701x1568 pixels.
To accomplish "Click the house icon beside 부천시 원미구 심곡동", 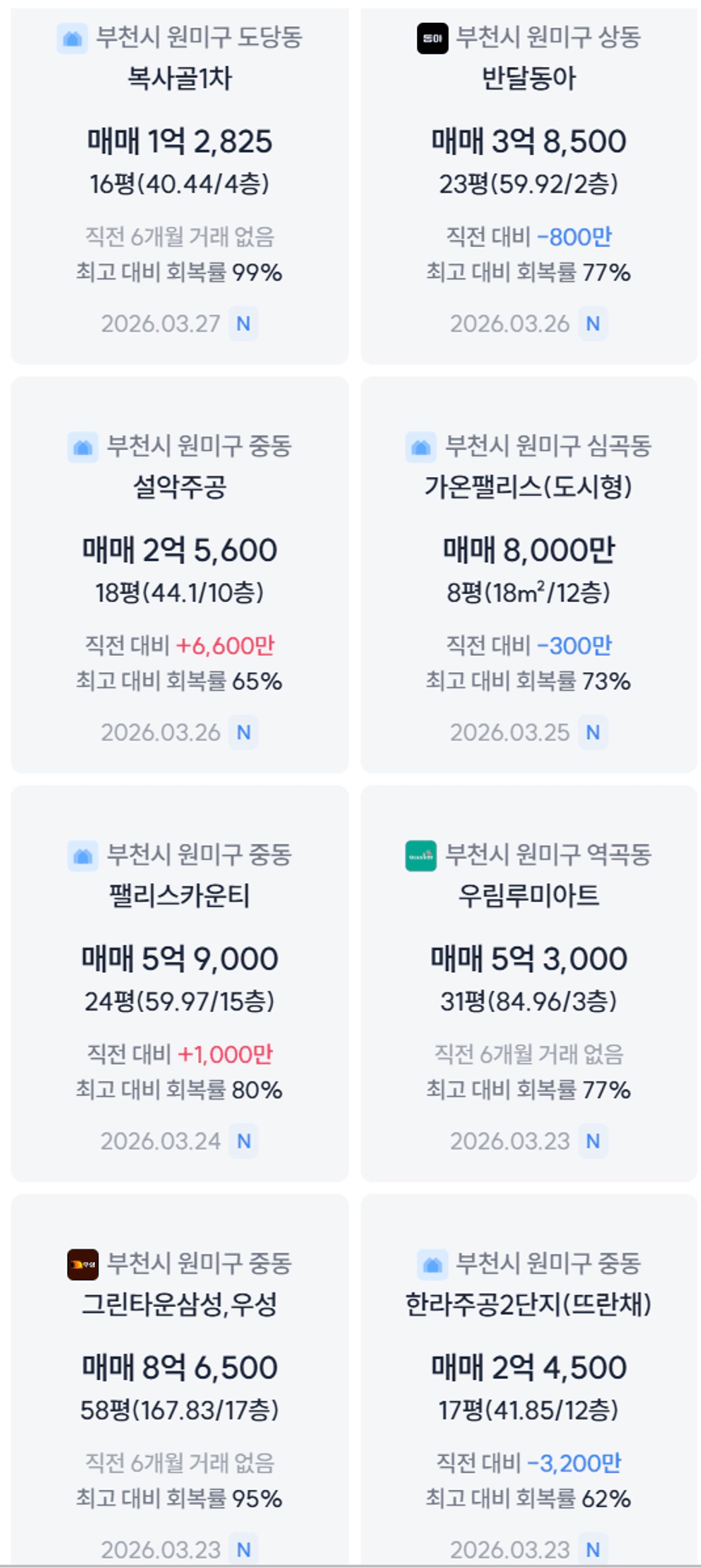I will tap(421, 447).
